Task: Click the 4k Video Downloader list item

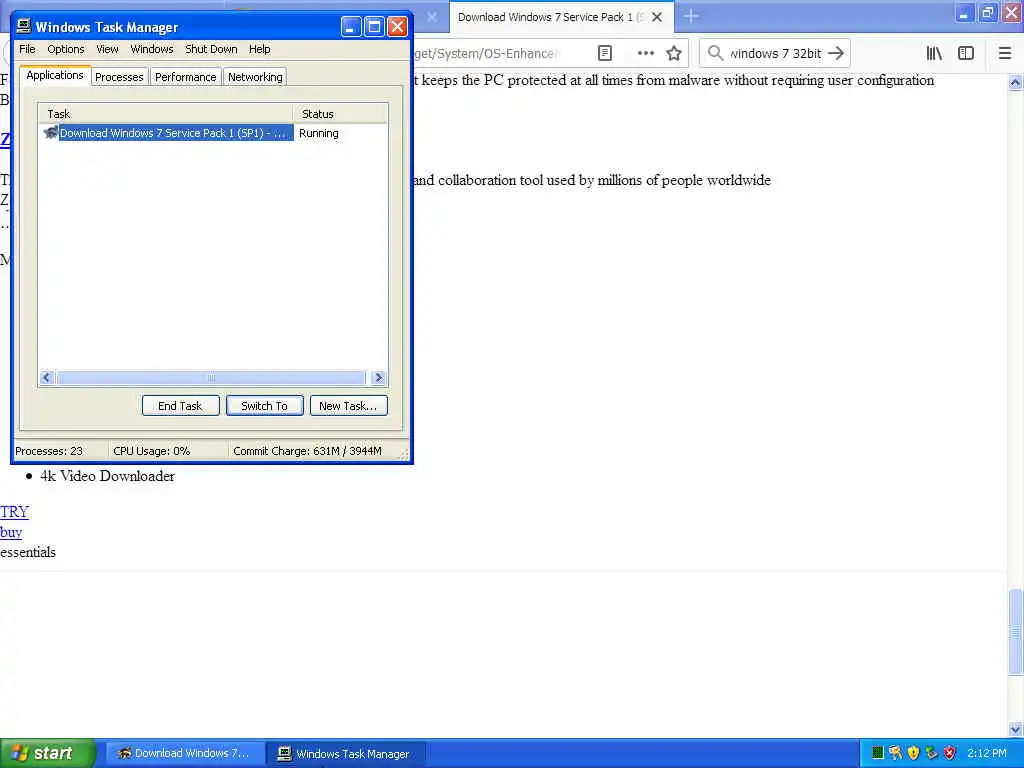Action: (107, 476)
